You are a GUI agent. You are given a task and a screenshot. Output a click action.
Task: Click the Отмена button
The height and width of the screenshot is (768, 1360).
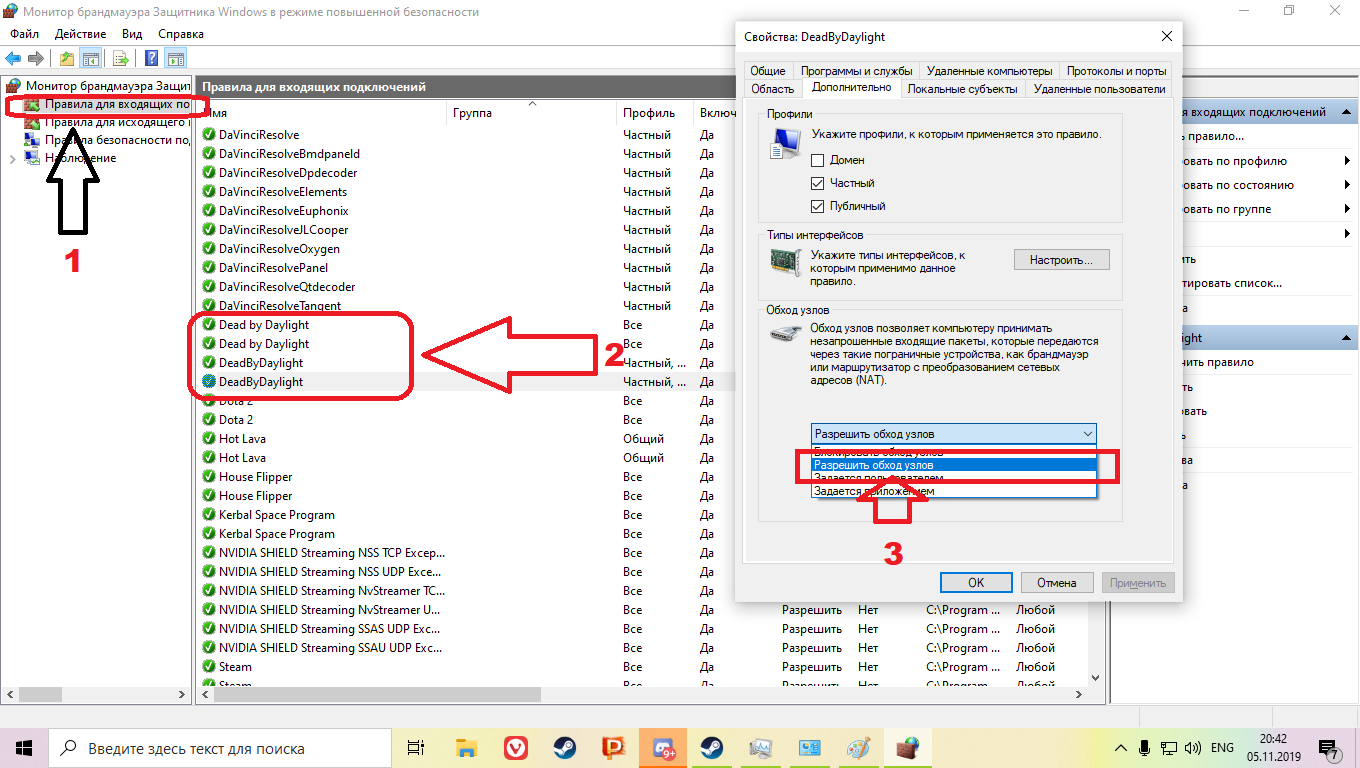pyautogui.click(x=1056, y=582)
